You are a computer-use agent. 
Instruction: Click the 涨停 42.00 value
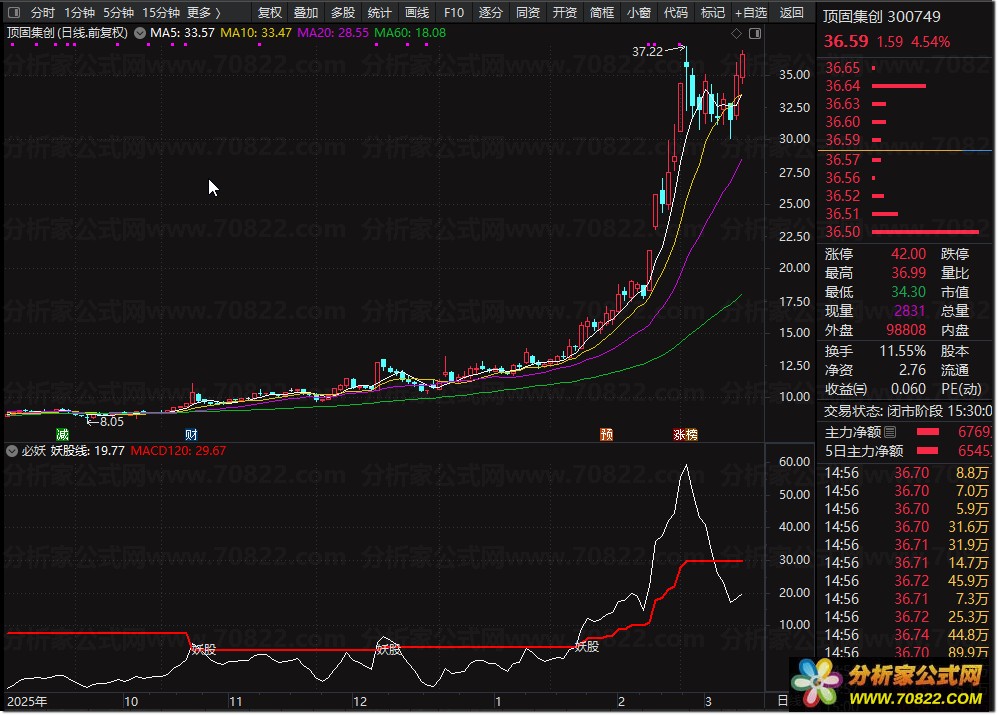pyautogui.click(x=908, y=254)
